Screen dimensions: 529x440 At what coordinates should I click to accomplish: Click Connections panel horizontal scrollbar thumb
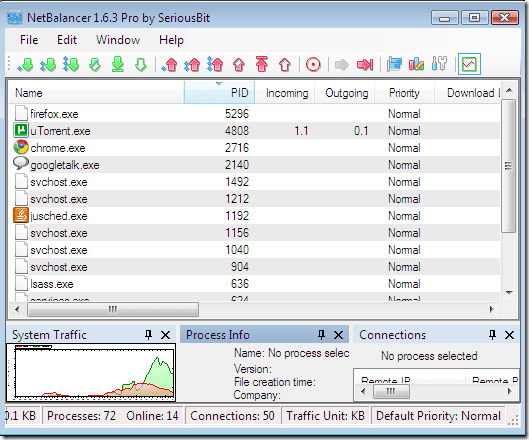(x=391, y=392)
